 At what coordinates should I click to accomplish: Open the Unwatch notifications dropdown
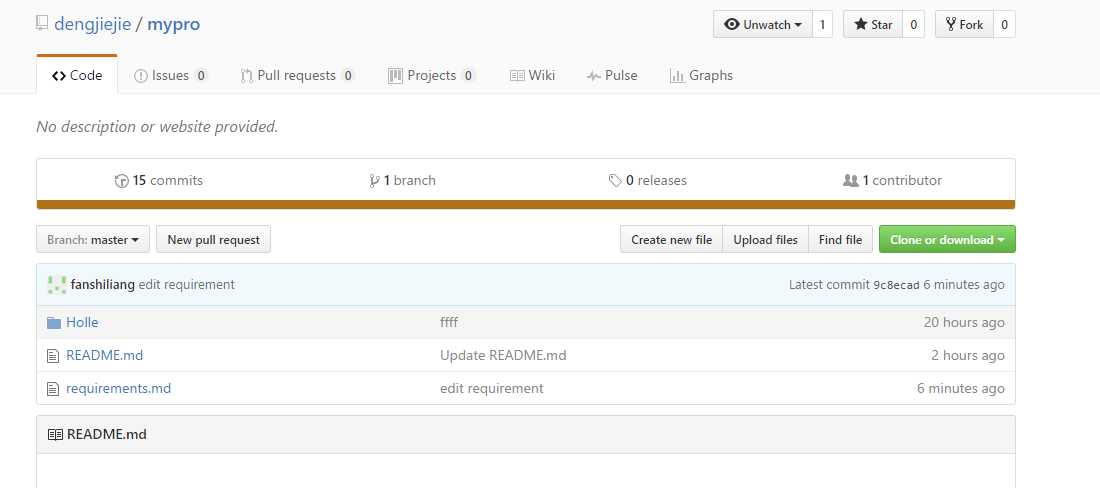click(x=763, y=25)
